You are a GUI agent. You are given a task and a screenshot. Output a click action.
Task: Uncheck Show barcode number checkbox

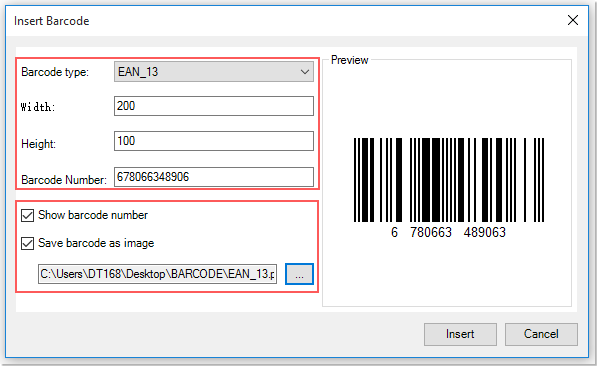click(x=27, y=215)
